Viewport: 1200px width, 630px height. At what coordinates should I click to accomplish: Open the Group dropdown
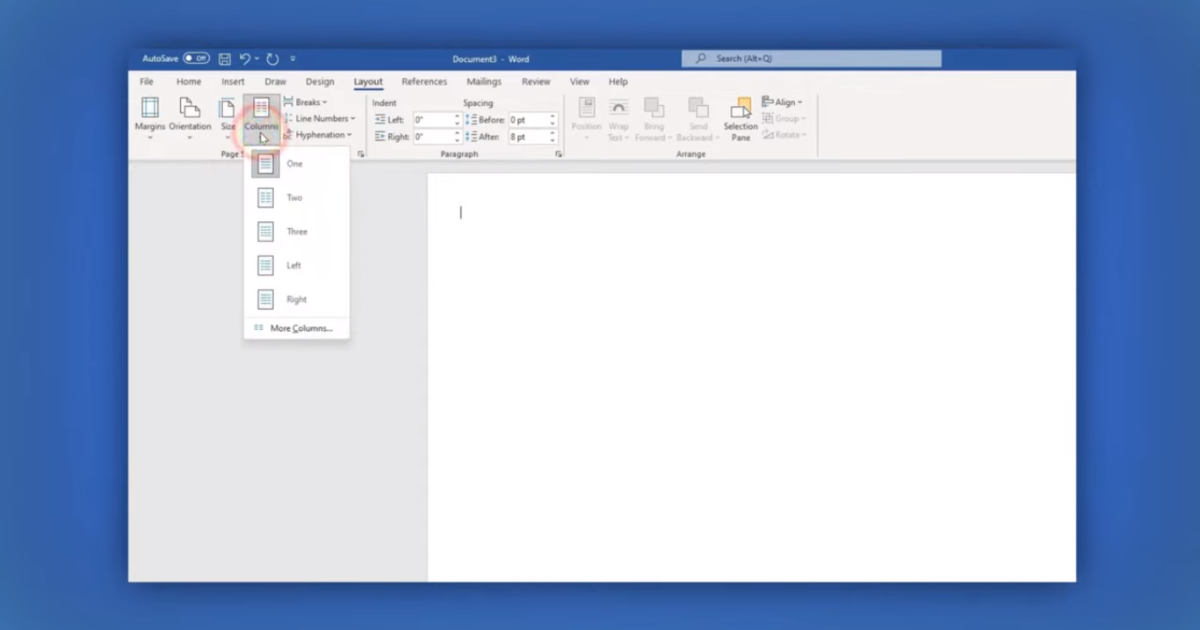click(783, 118)
